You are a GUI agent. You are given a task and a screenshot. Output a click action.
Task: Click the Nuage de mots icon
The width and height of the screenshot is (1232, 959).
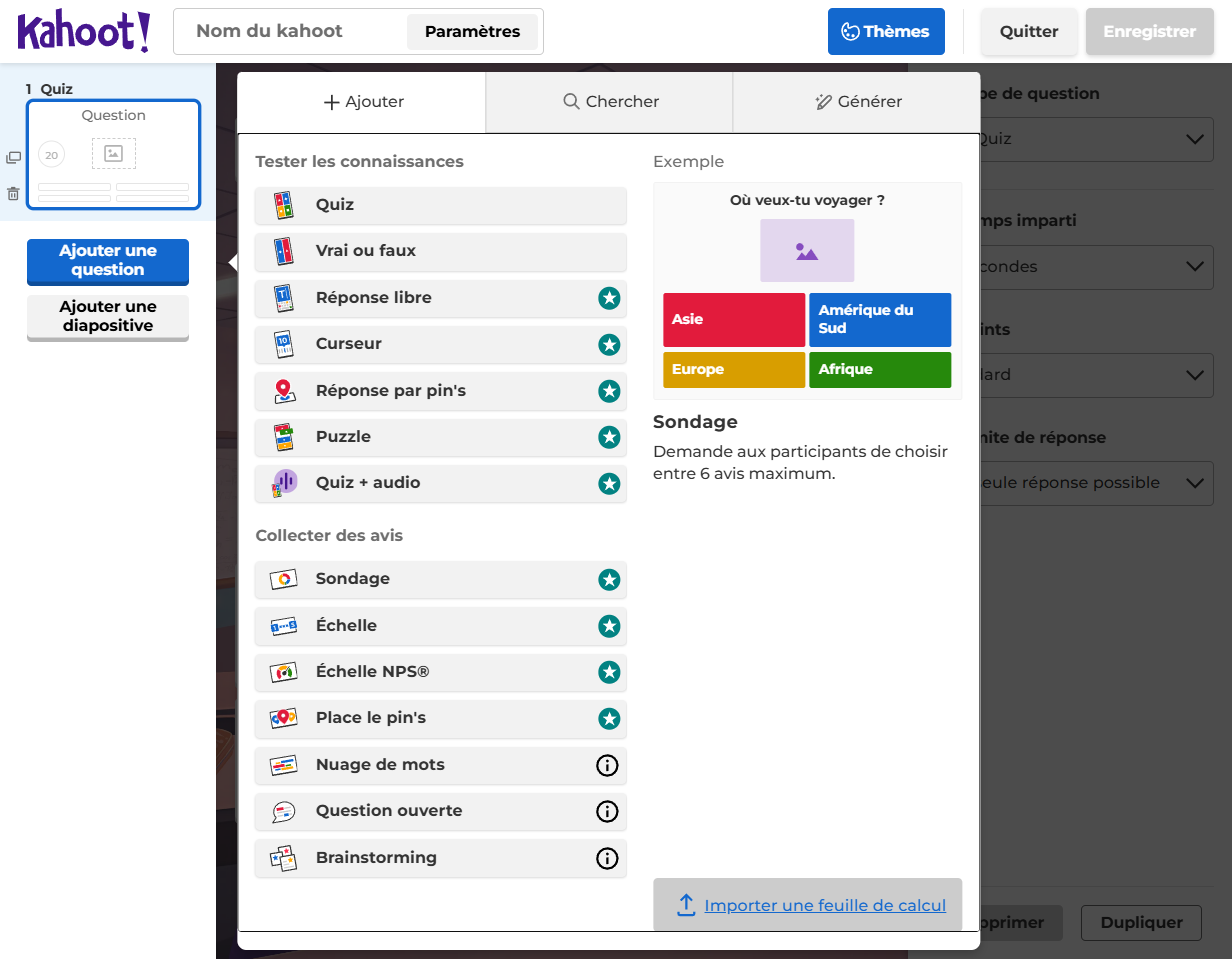click(284, 765)
